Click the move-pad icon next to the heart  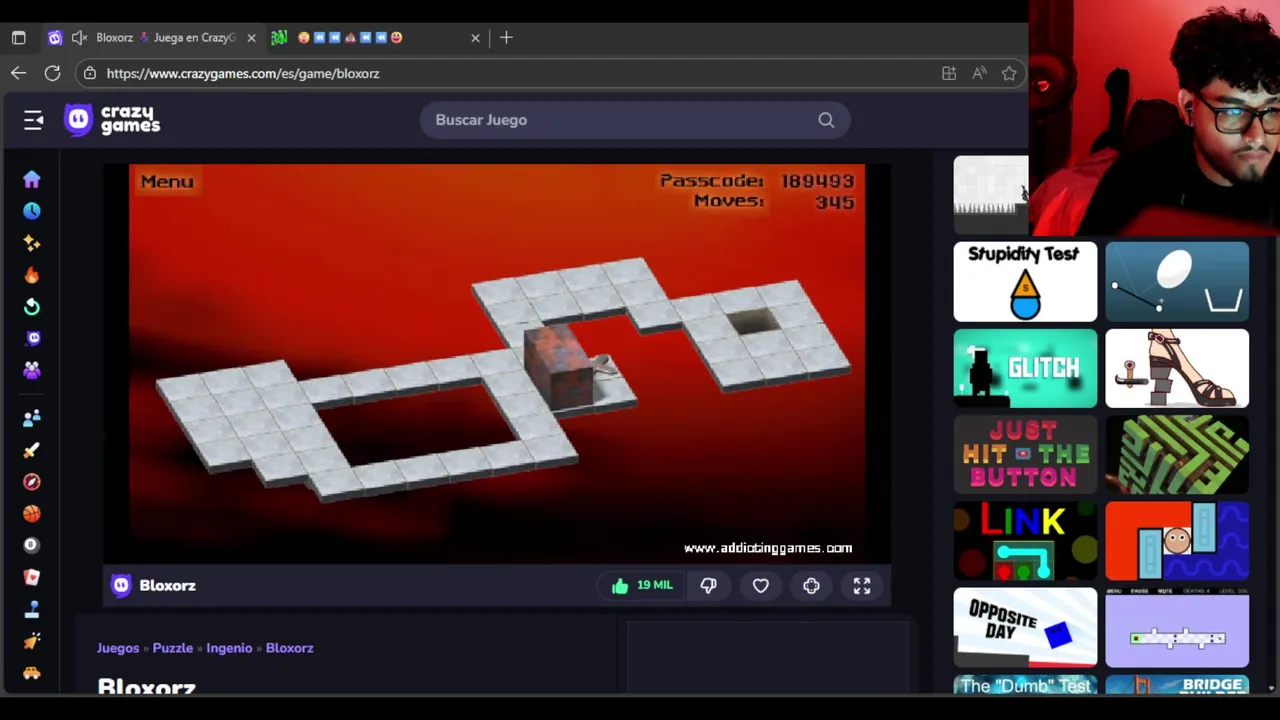811,586
